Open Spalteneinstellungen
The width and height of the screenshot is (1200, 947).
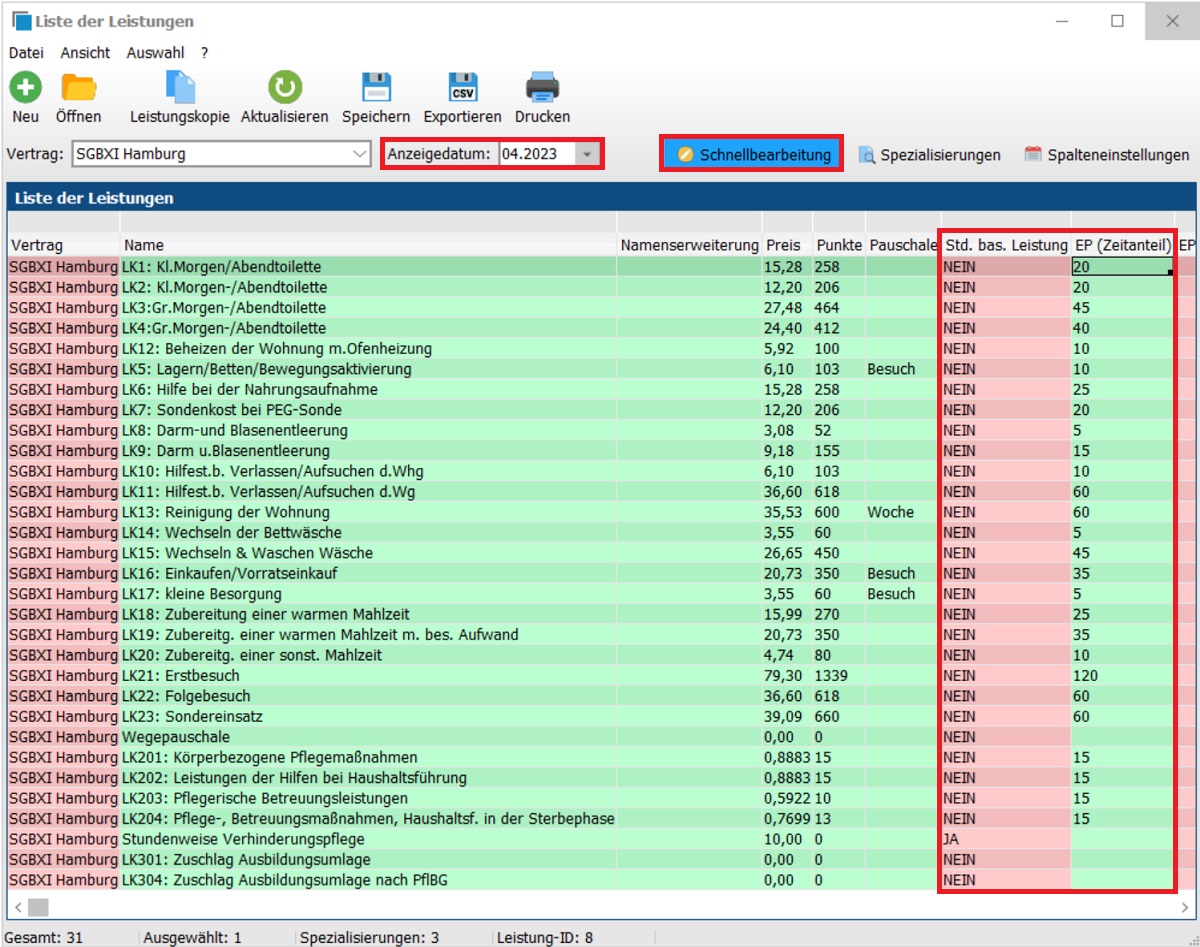coord(1107,155)
